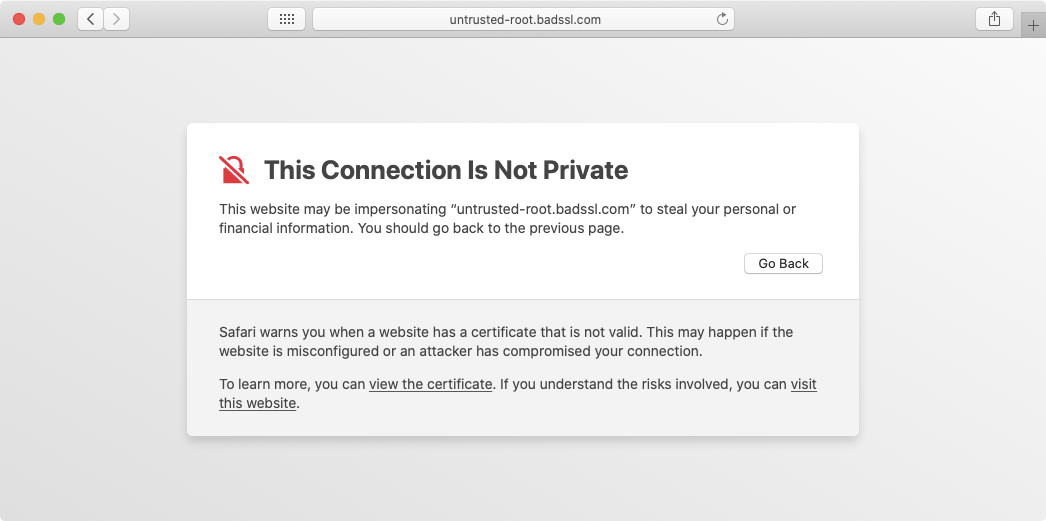Close the Safari window with the red button
1046x521 pixels.
[19, 19]
